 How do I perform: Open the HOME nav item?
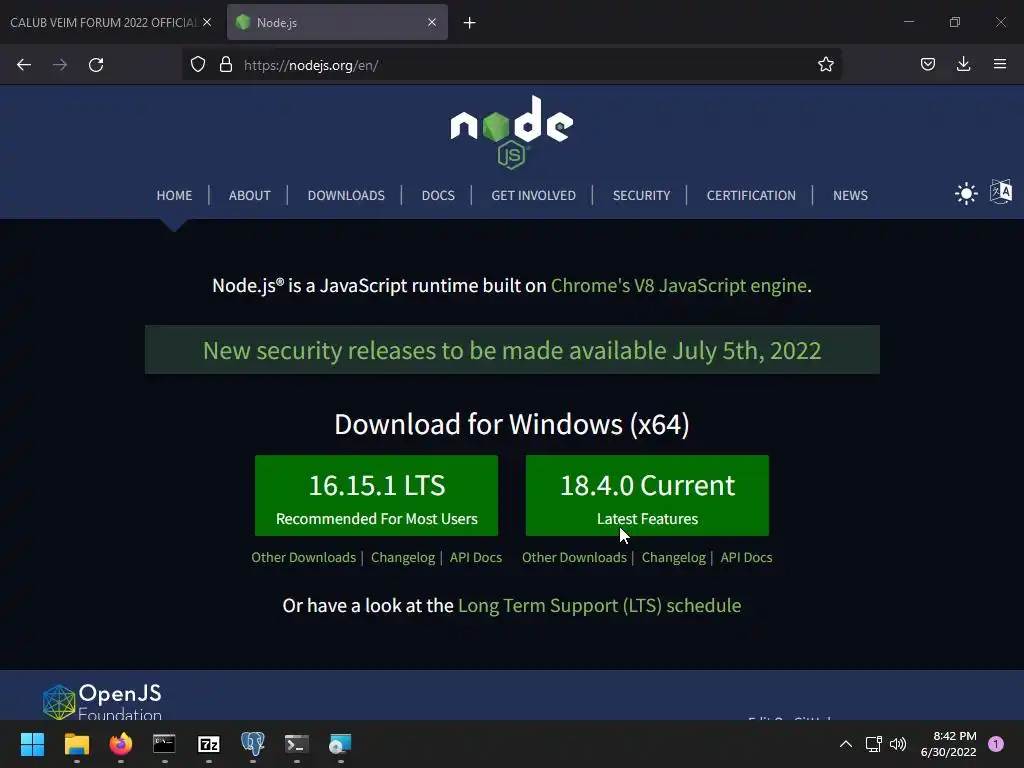click(x=174, y=195)
